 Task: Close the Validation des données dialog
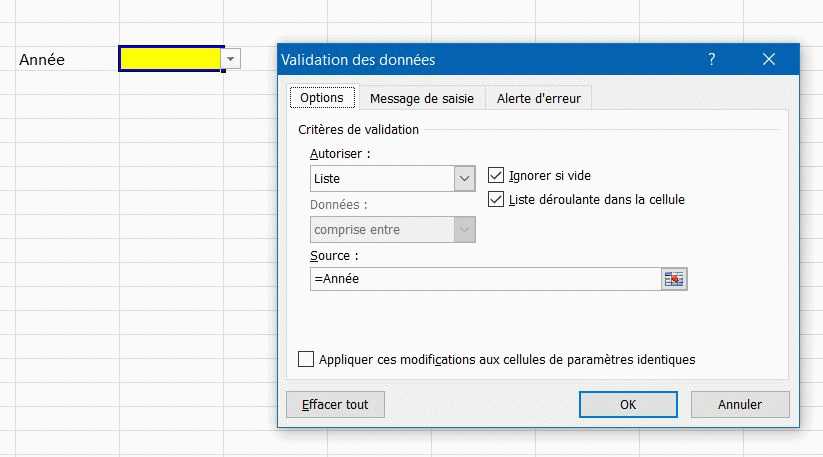(x=768, y=60)
